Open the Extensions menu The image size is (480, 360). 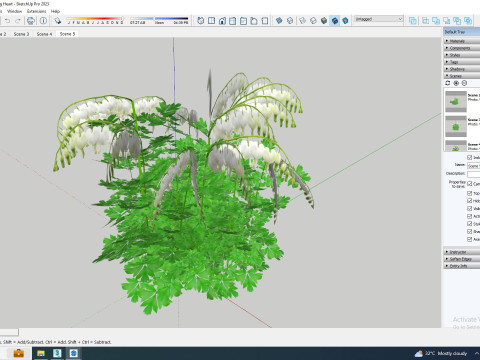coord(37,11)
